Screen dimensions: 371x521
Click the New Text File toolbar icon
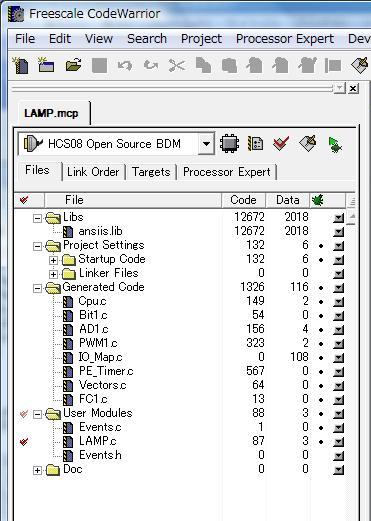coord(21,65)
